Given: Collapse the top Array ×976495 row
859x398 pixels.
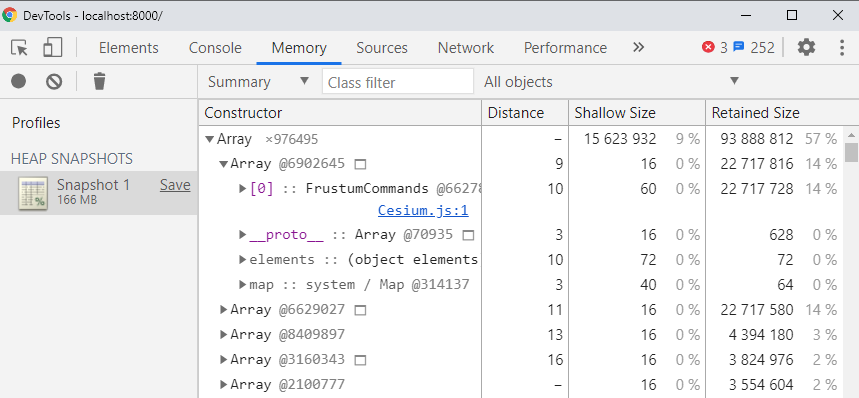Looking at the screenshot, I should [209, 139].
